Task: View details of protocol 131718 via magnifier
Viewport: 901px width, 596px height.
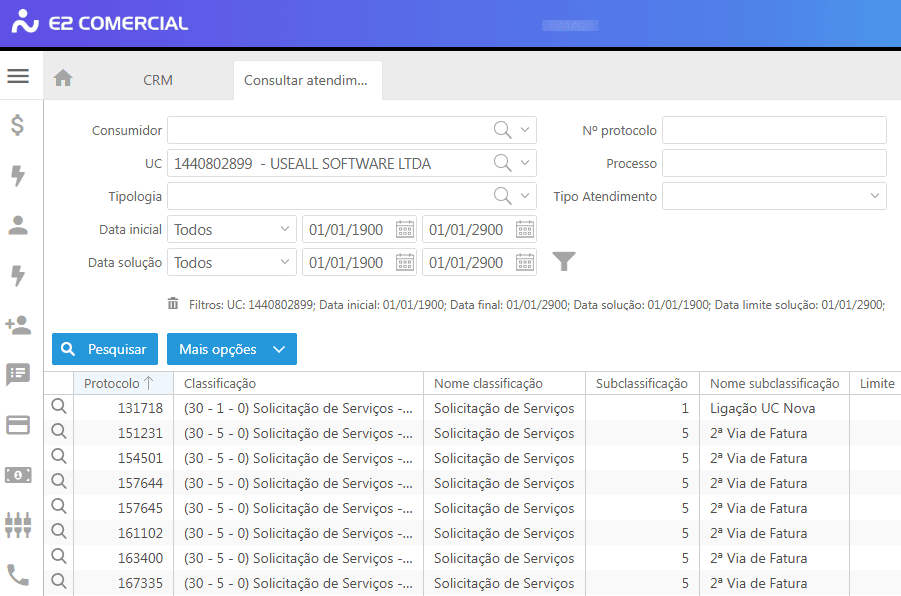Action: [x=59, y=407]
